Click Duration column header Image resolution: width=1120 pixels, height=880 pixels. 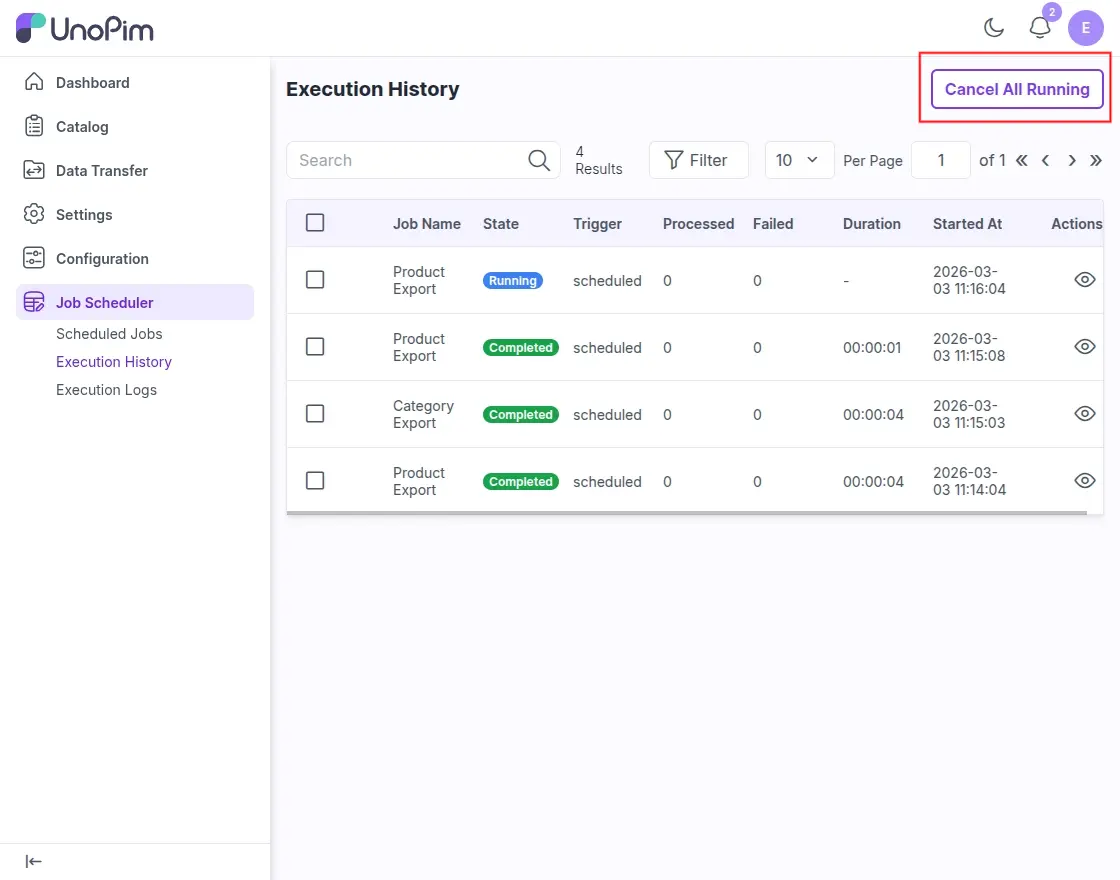[x=871, y=224]
